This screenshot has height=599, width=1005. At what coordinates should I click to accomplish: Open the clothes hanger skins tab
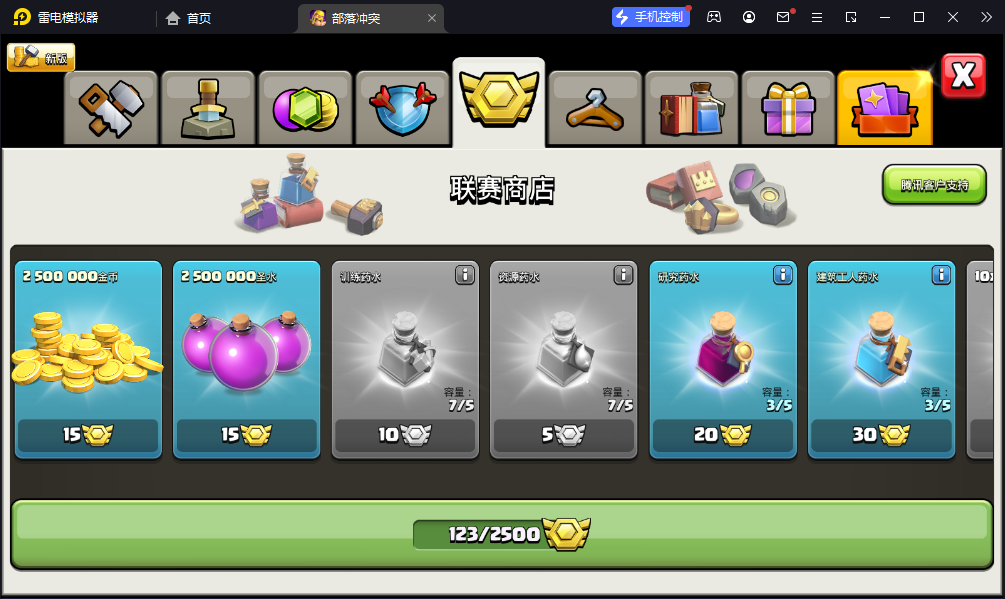click(595, 108)
